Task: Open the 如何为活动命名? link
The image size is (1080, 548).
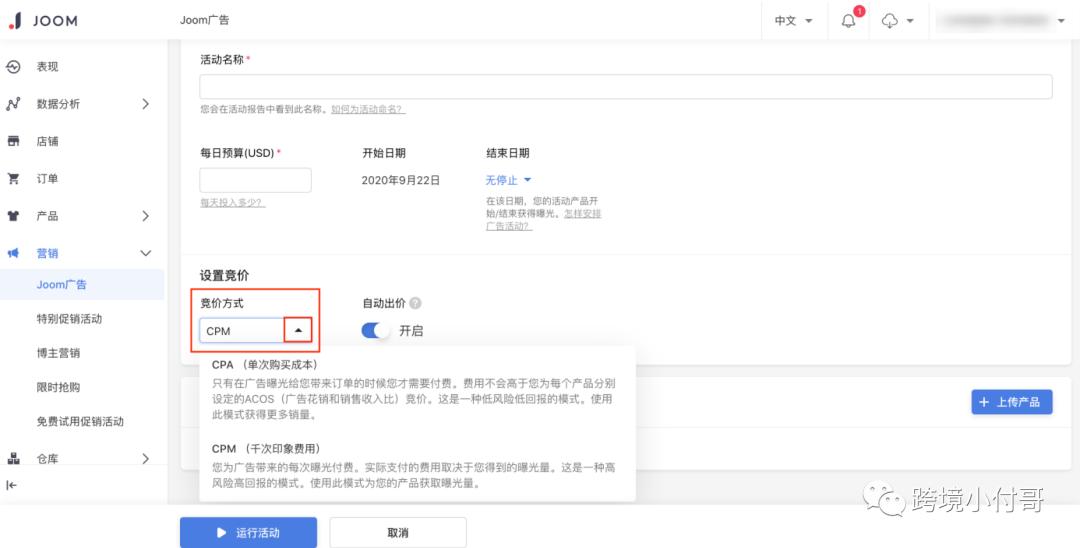Action: (x=368, y=109)
